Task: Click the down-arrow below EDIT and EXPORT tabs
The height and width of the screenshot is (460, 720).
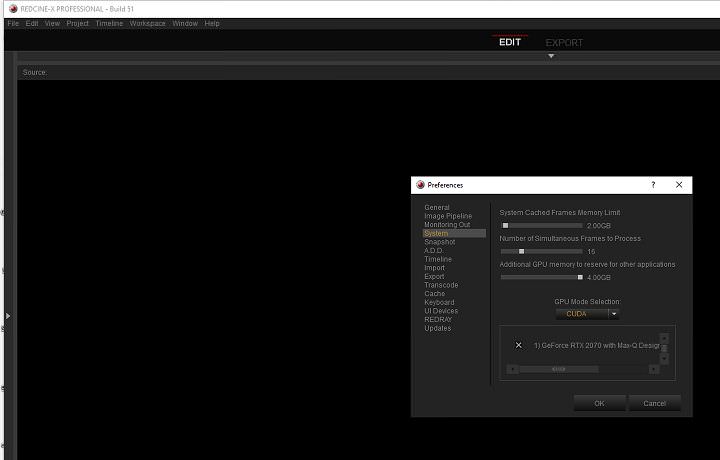Action: (x=551, y=56)
